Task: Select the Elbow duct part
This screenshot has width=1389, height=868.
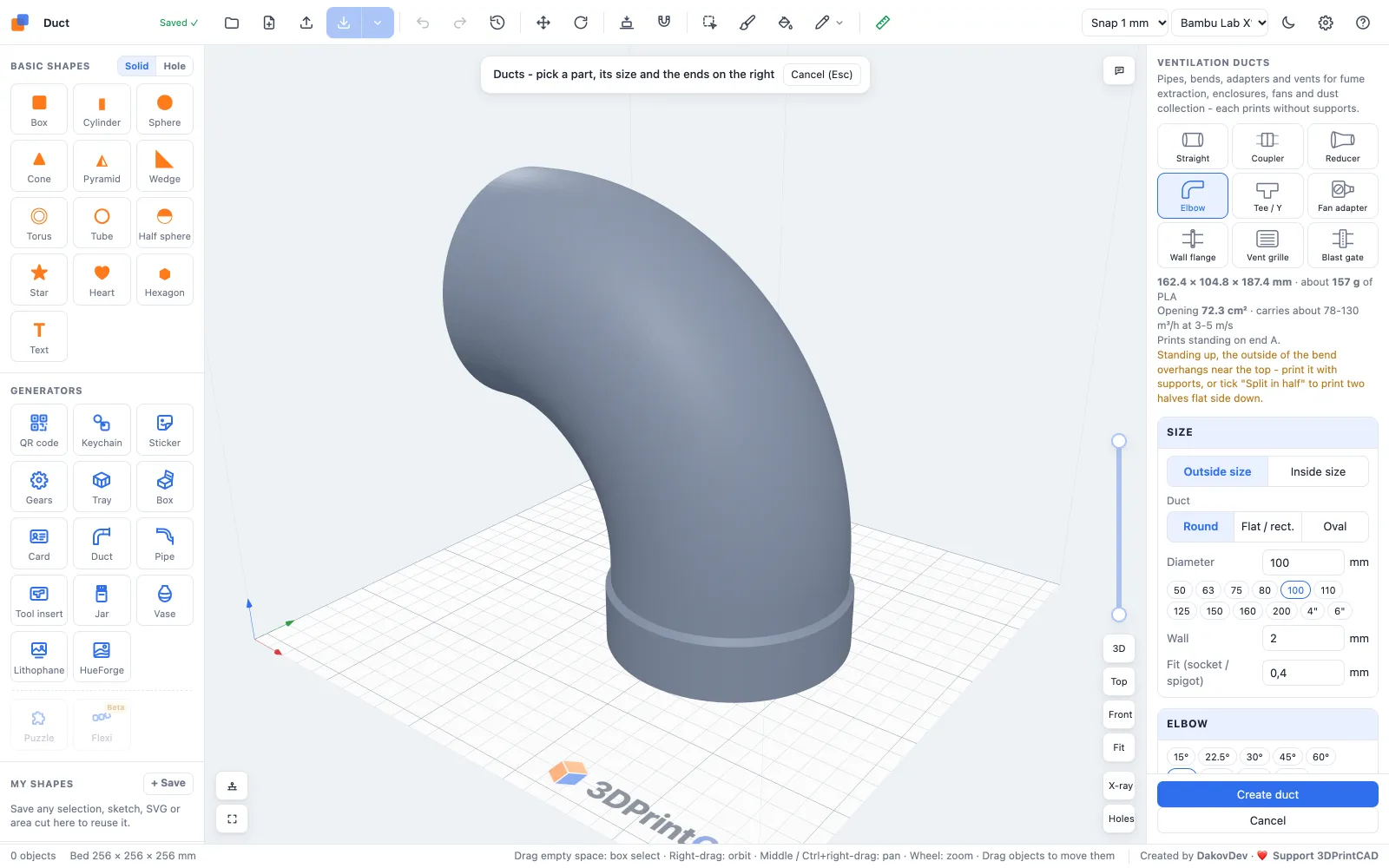Action: coord(1192,195)
